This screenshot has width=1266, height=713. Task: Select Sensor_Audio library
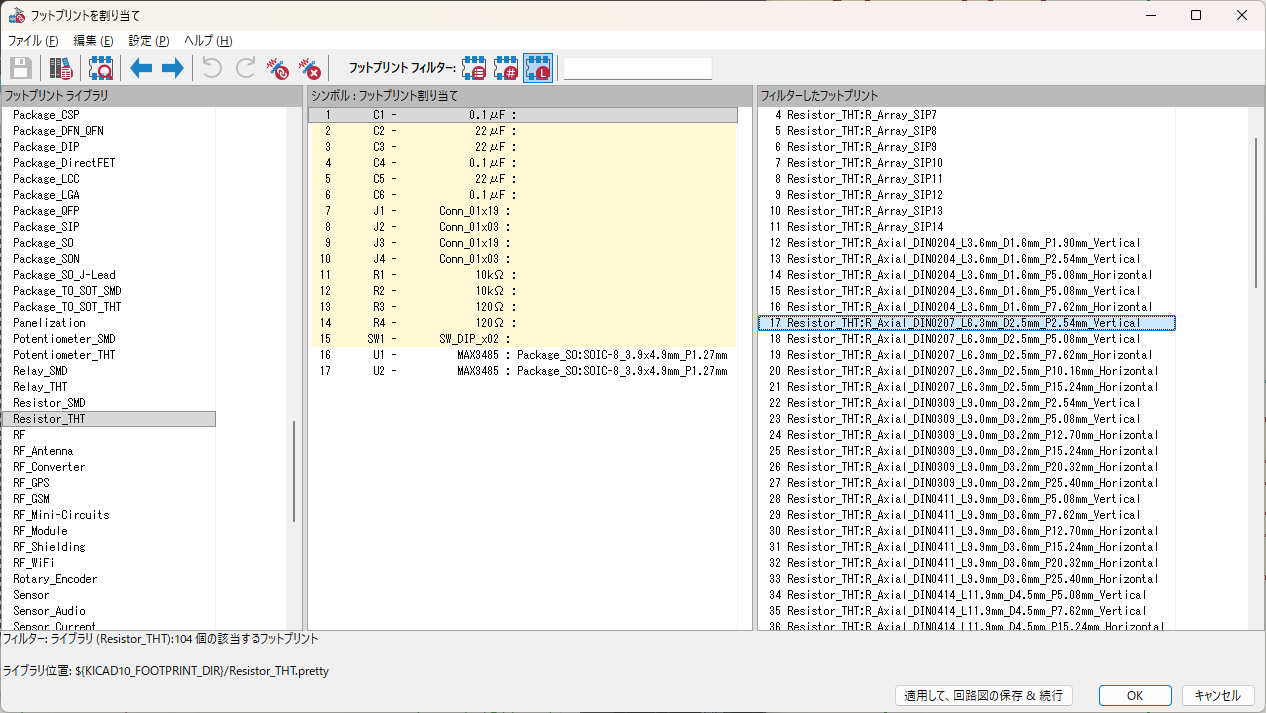coord(108,611)
